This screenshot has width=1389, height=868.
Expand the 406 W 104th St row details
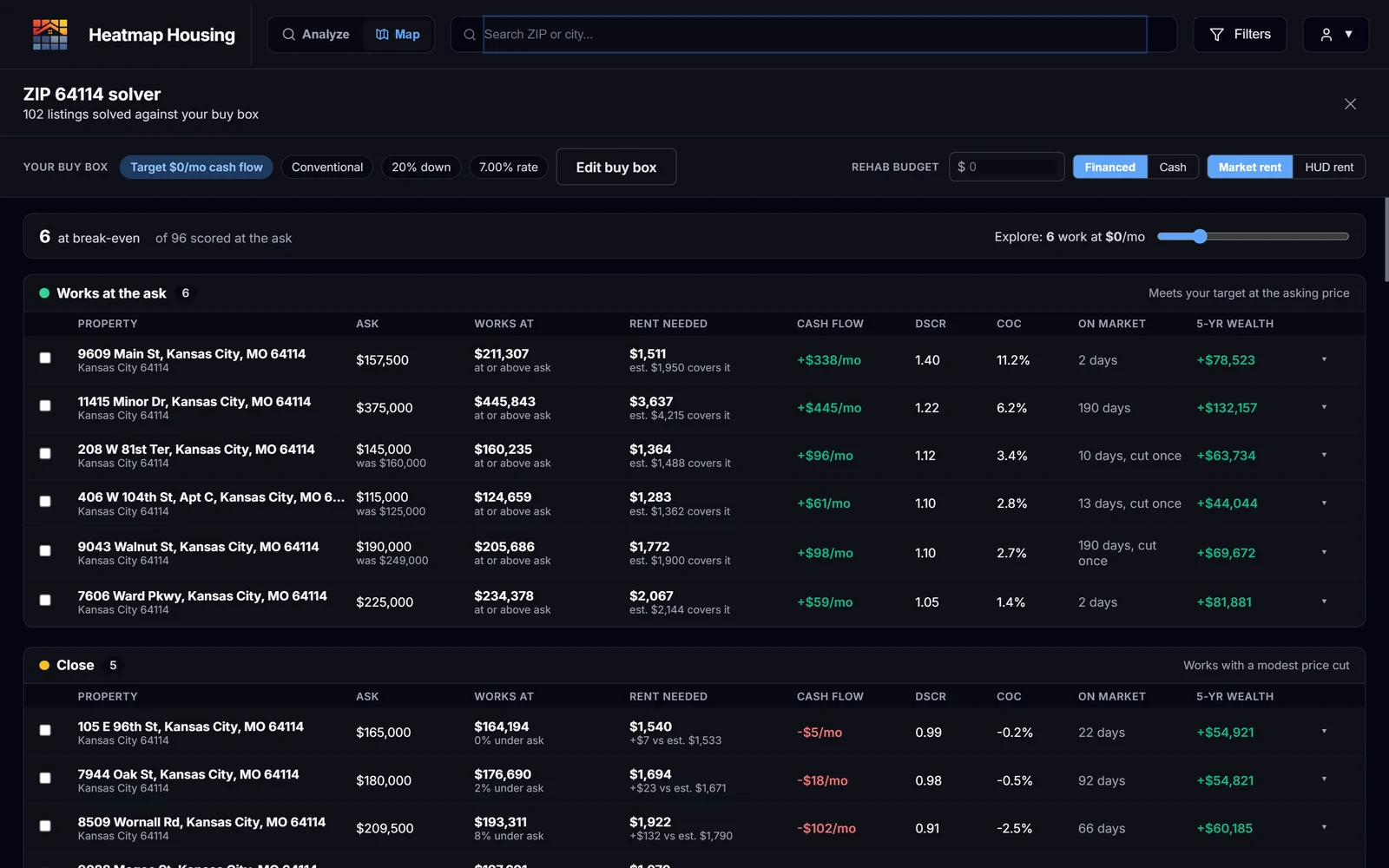tap(1324, 503)
